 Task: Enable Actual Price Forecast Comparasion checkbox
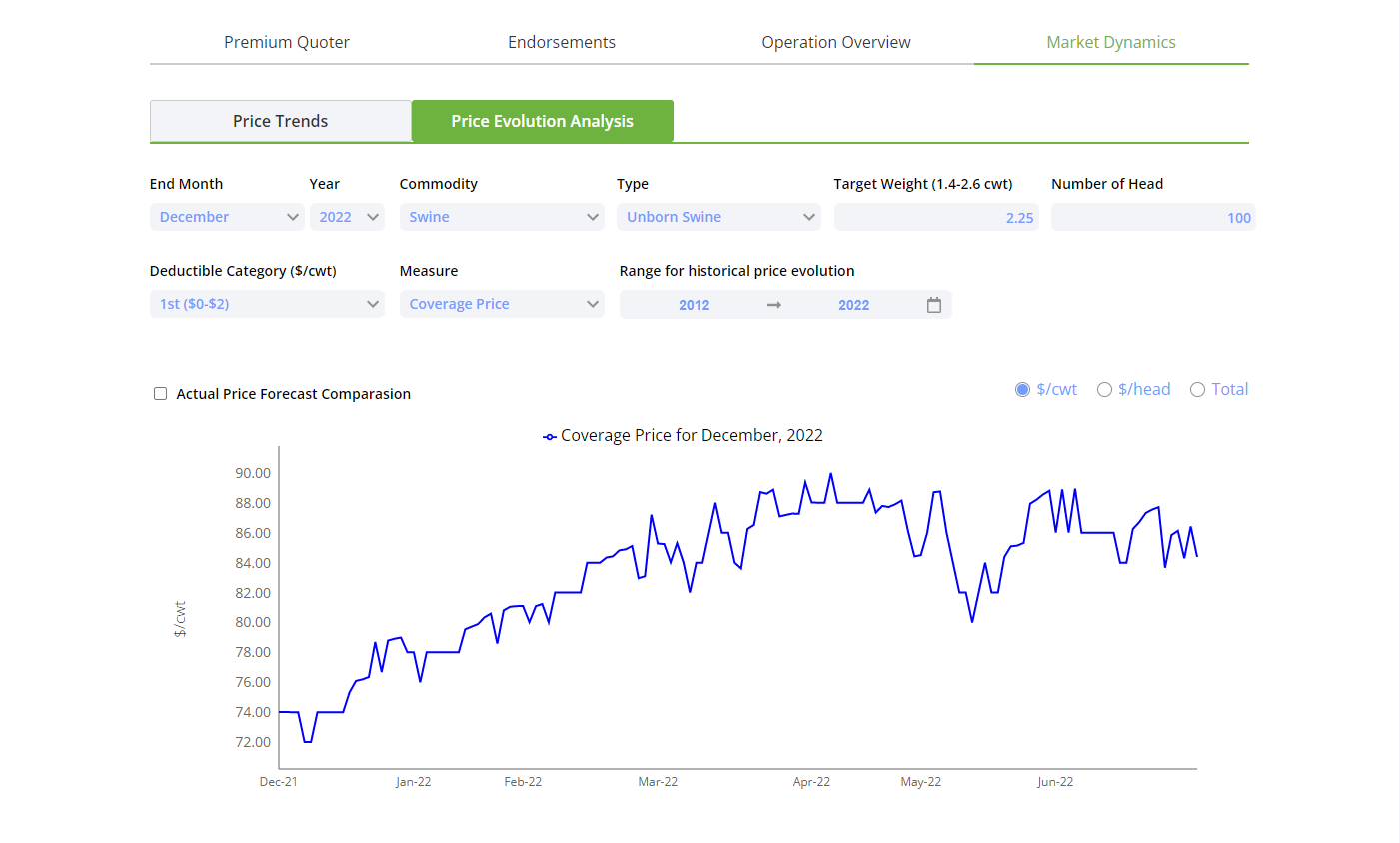[160, 394]
